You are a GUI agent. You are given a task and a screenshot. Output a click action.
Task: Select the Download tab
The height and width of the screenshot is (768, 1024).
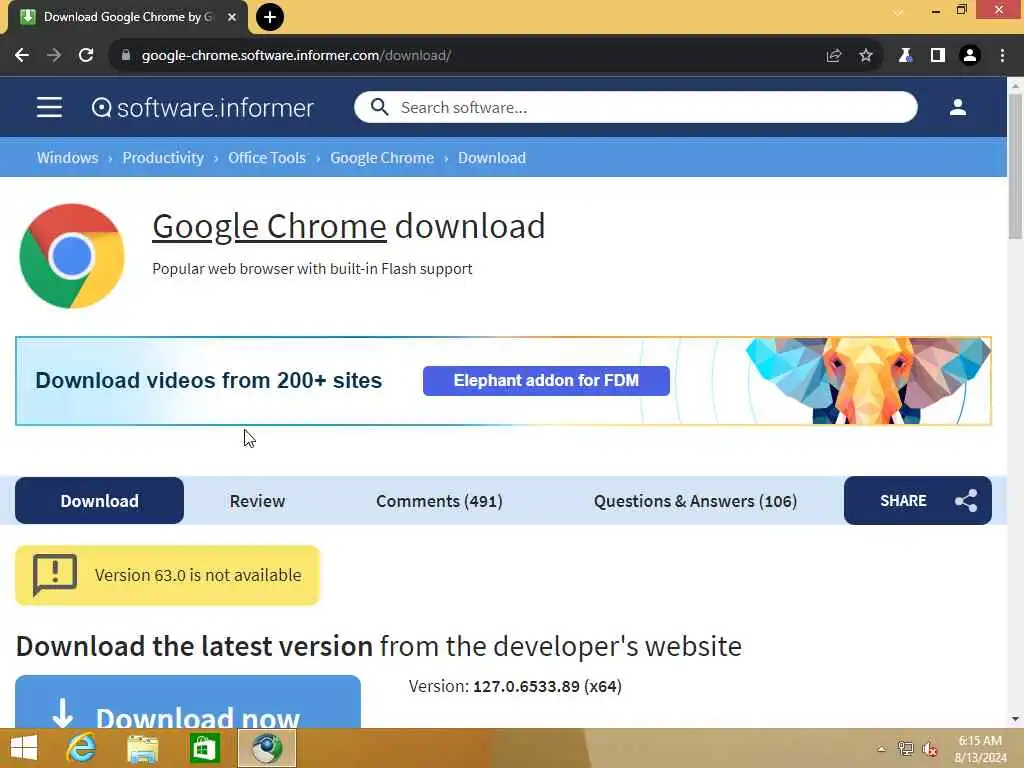pyautogui.click(x=99, y=501)
